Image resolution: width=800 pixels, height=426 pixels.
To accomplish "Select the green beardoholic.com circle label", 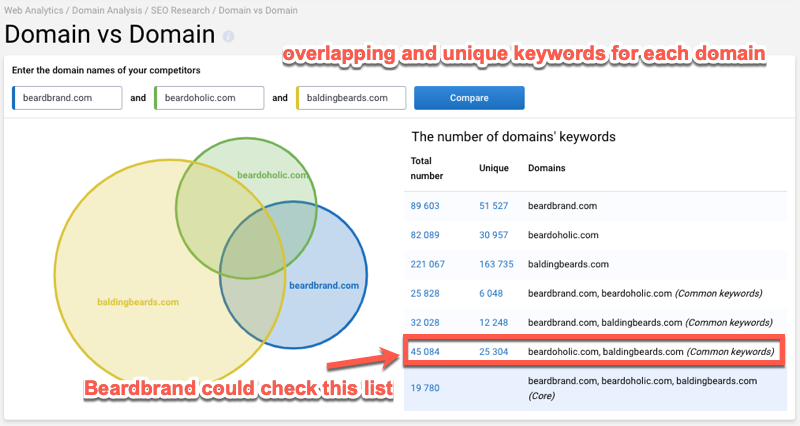I will pos(272,175).
